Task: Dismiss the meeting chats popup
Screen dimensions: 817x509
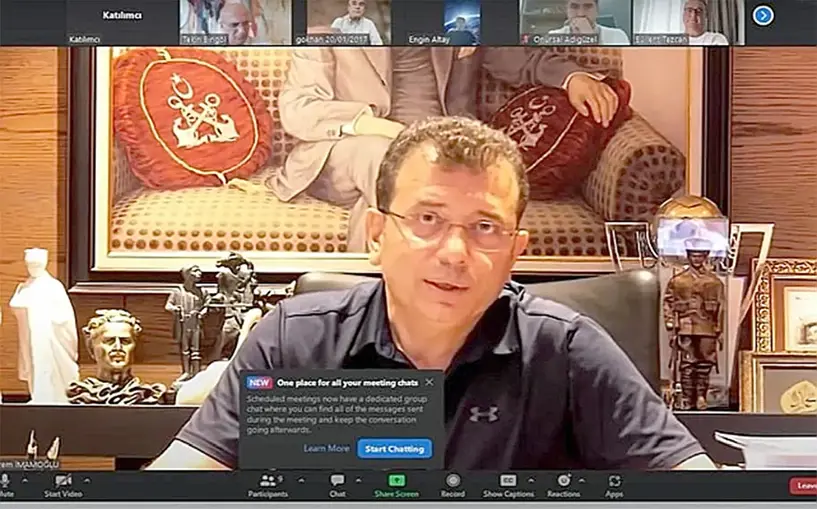Action: coord(429,382)
